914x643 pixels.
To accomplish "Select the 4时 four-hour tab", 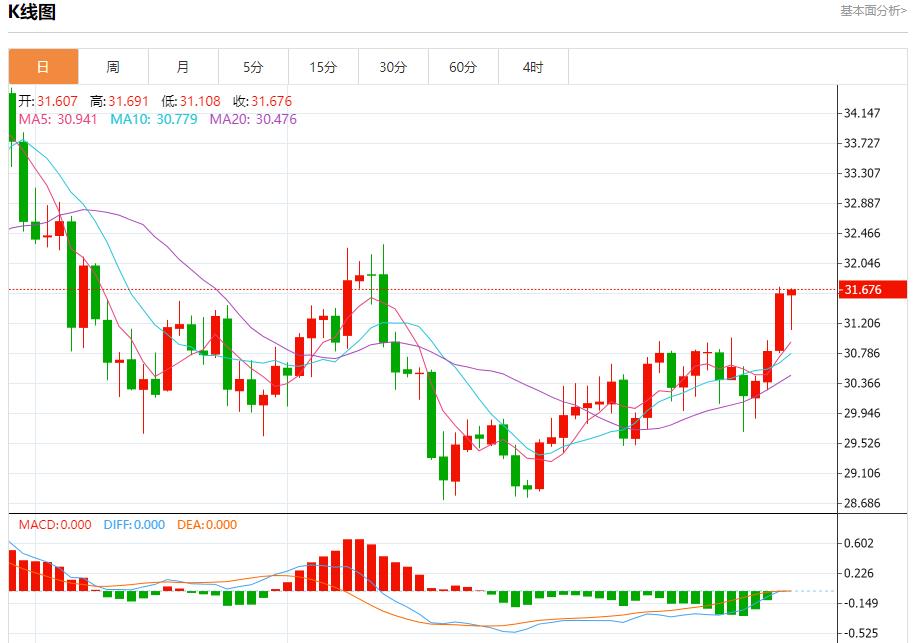I will (x=533, y=67).
